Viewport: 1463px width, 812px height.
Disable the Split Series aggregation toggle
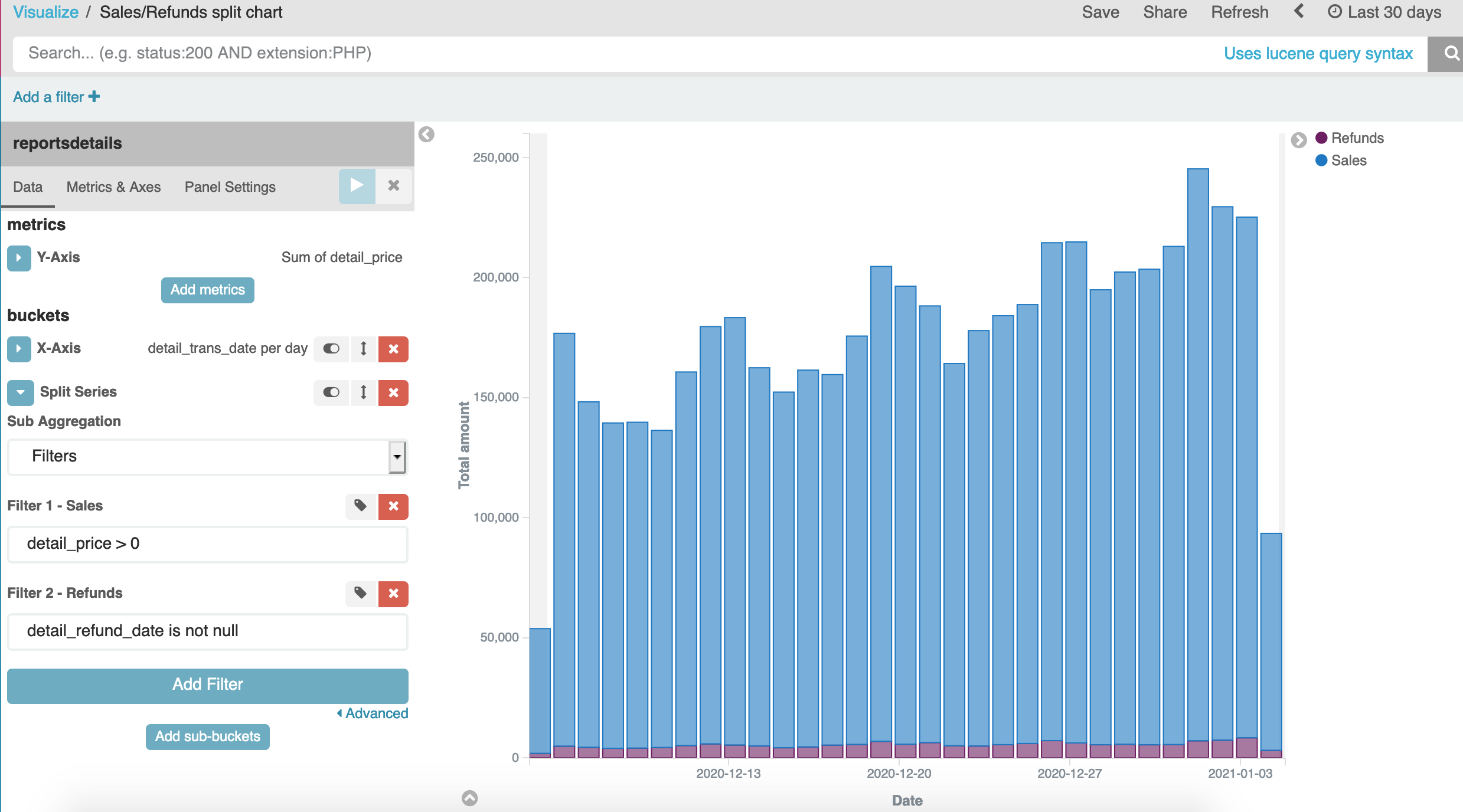coord(331,392)
